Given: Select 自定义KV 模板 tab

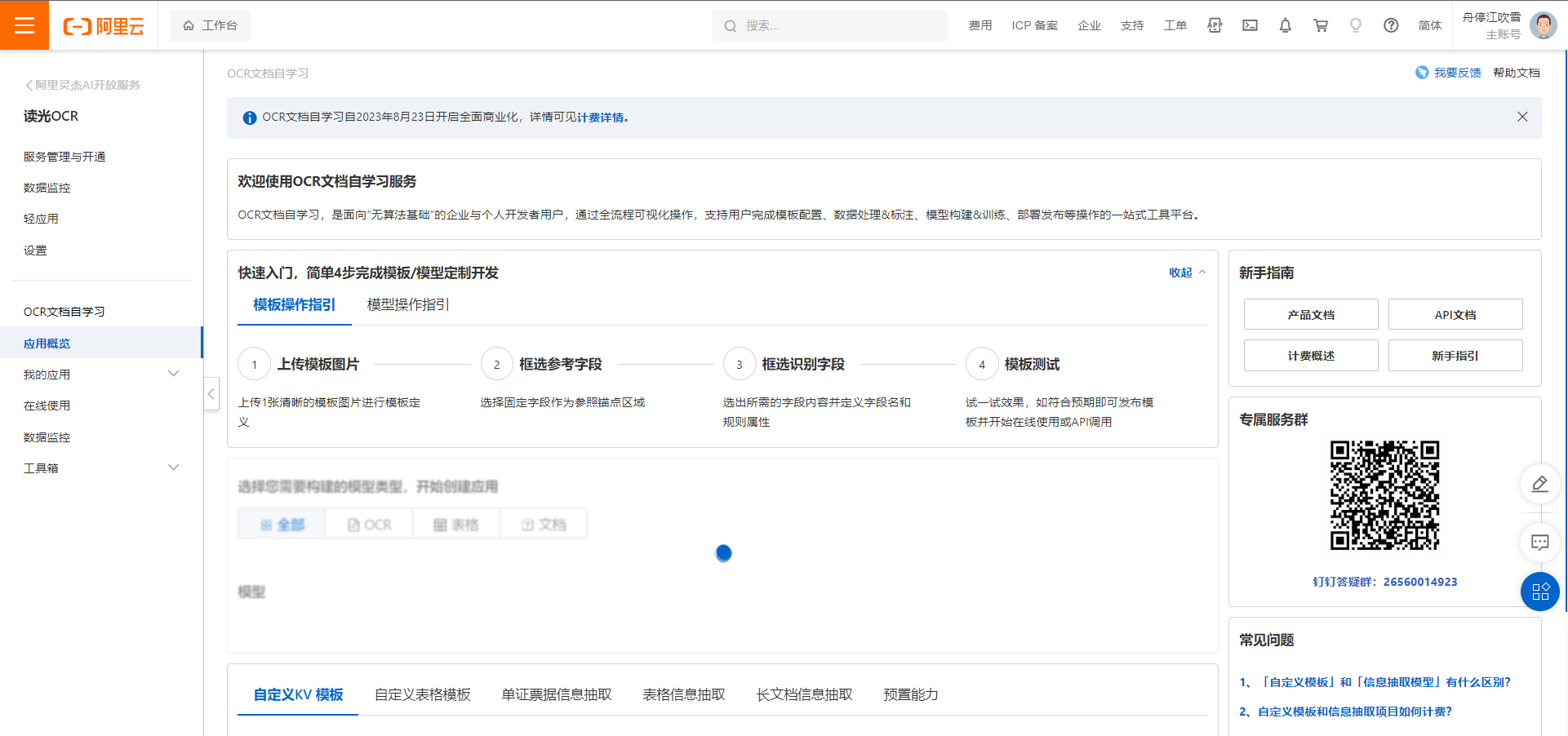Looking at the screenshot, I should pos(298,694).
